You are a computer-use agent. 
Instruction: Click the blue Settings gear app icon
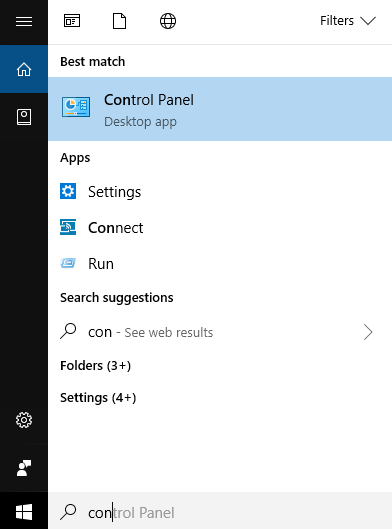[68, 191]
